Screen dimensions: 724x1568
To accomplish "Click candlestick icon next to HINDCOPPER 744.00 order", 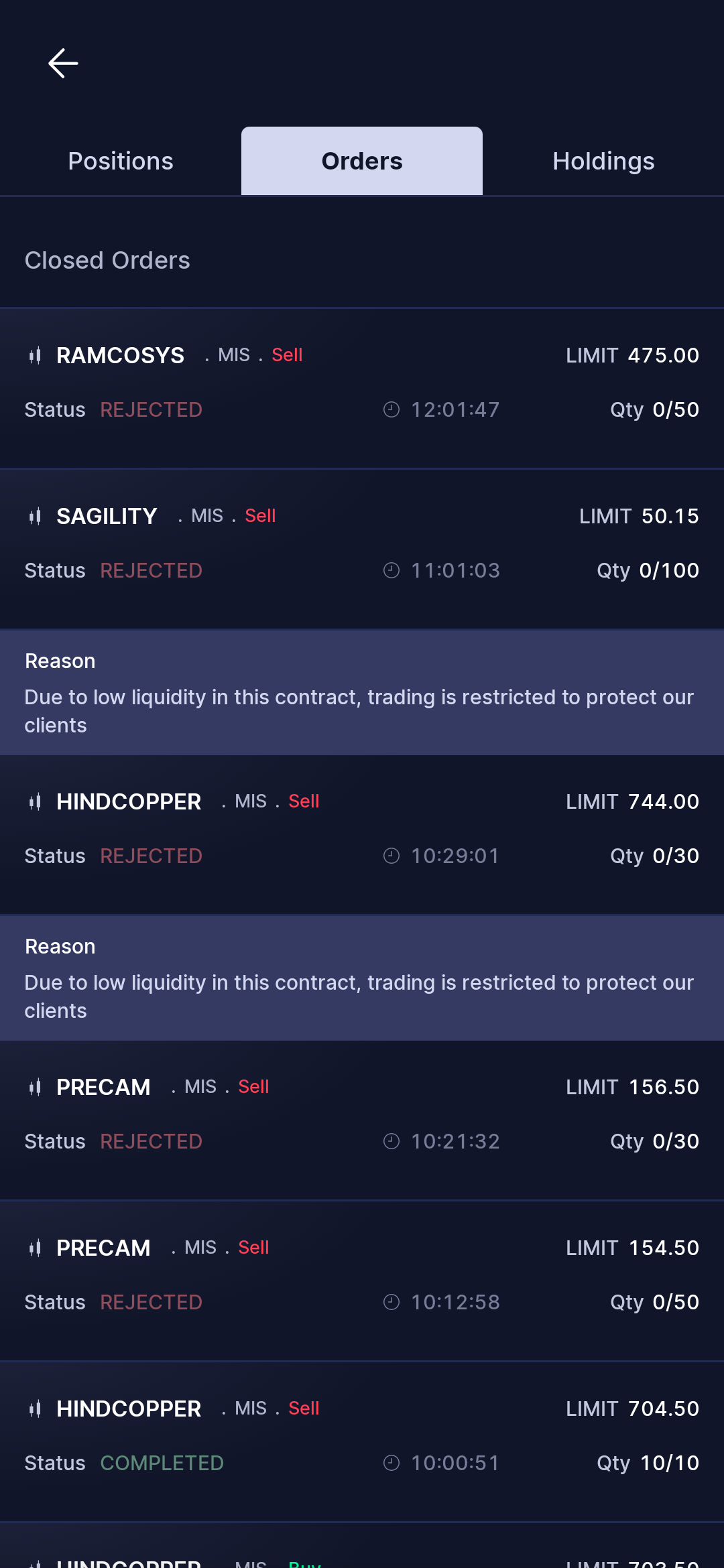I will click(x=35, y=801).
